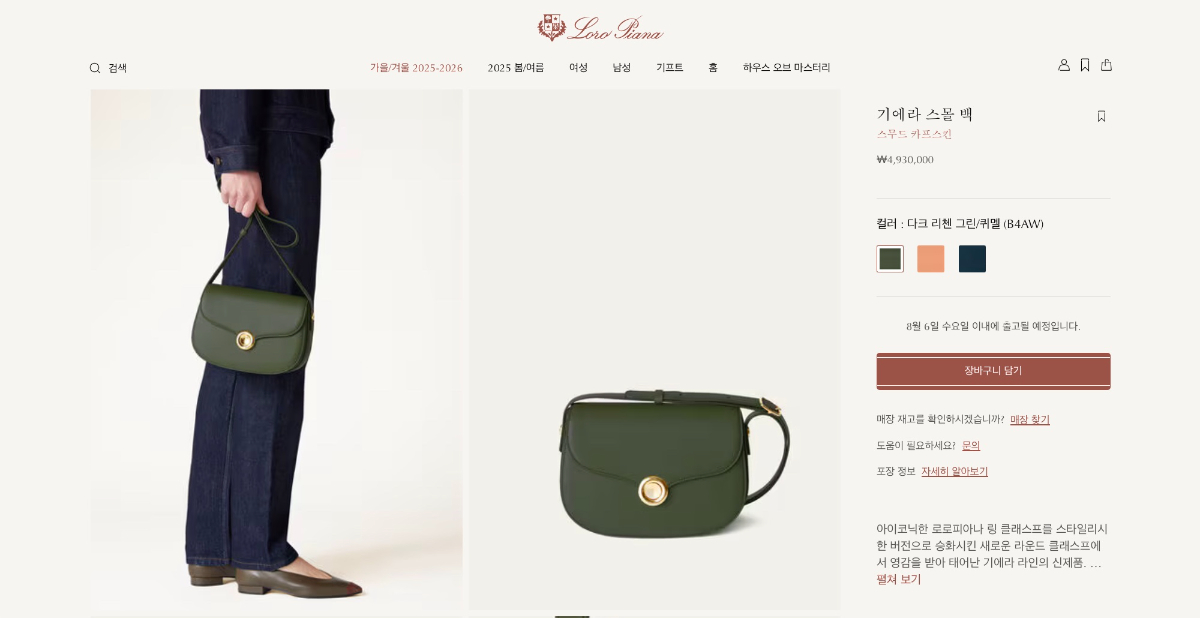Viewport: 1200px width, 618px height.
Task: Select the dark green color swatch
Action: click(890, 259)
